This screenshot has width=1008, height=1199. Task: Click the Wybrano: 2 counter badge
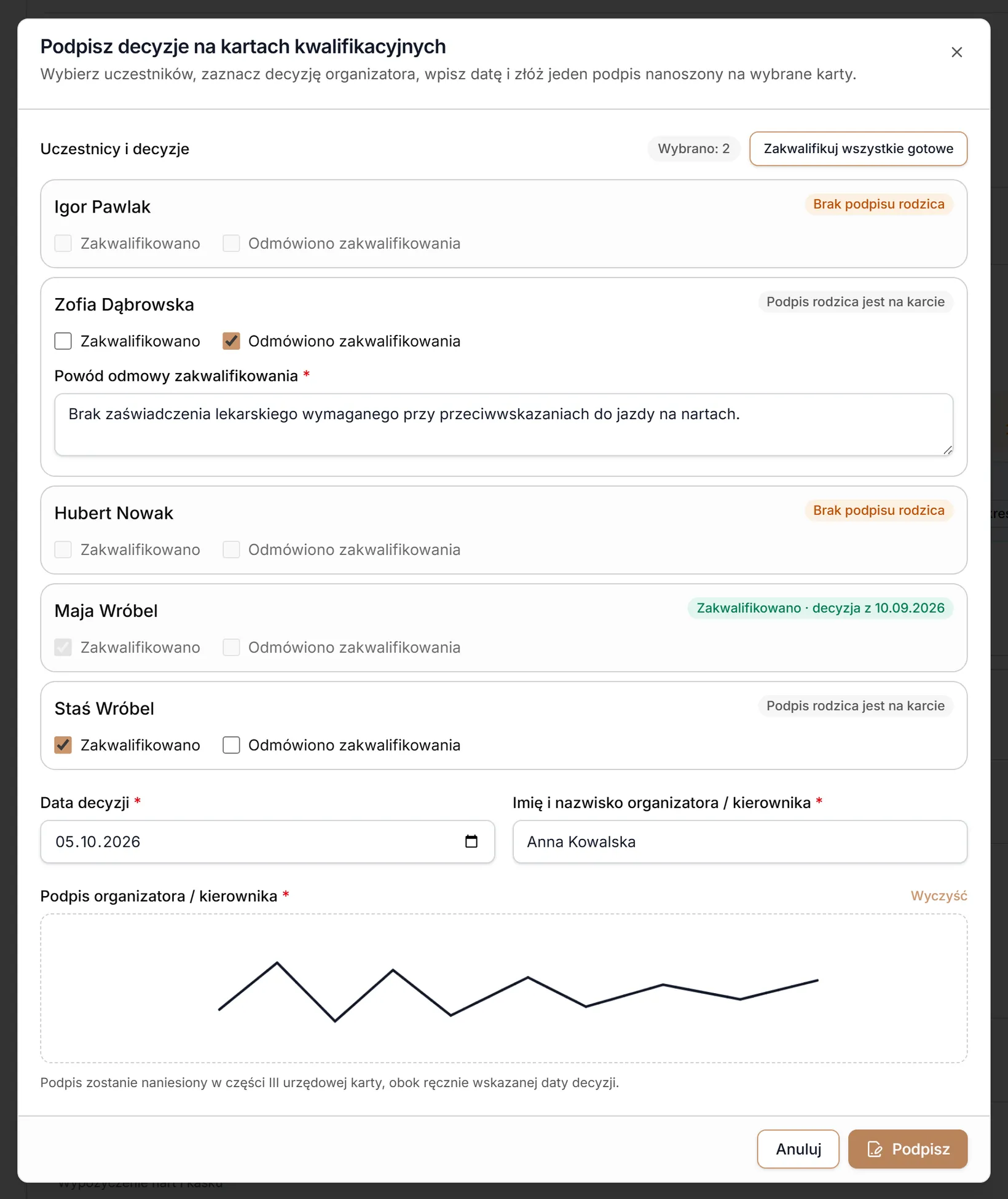693,149
